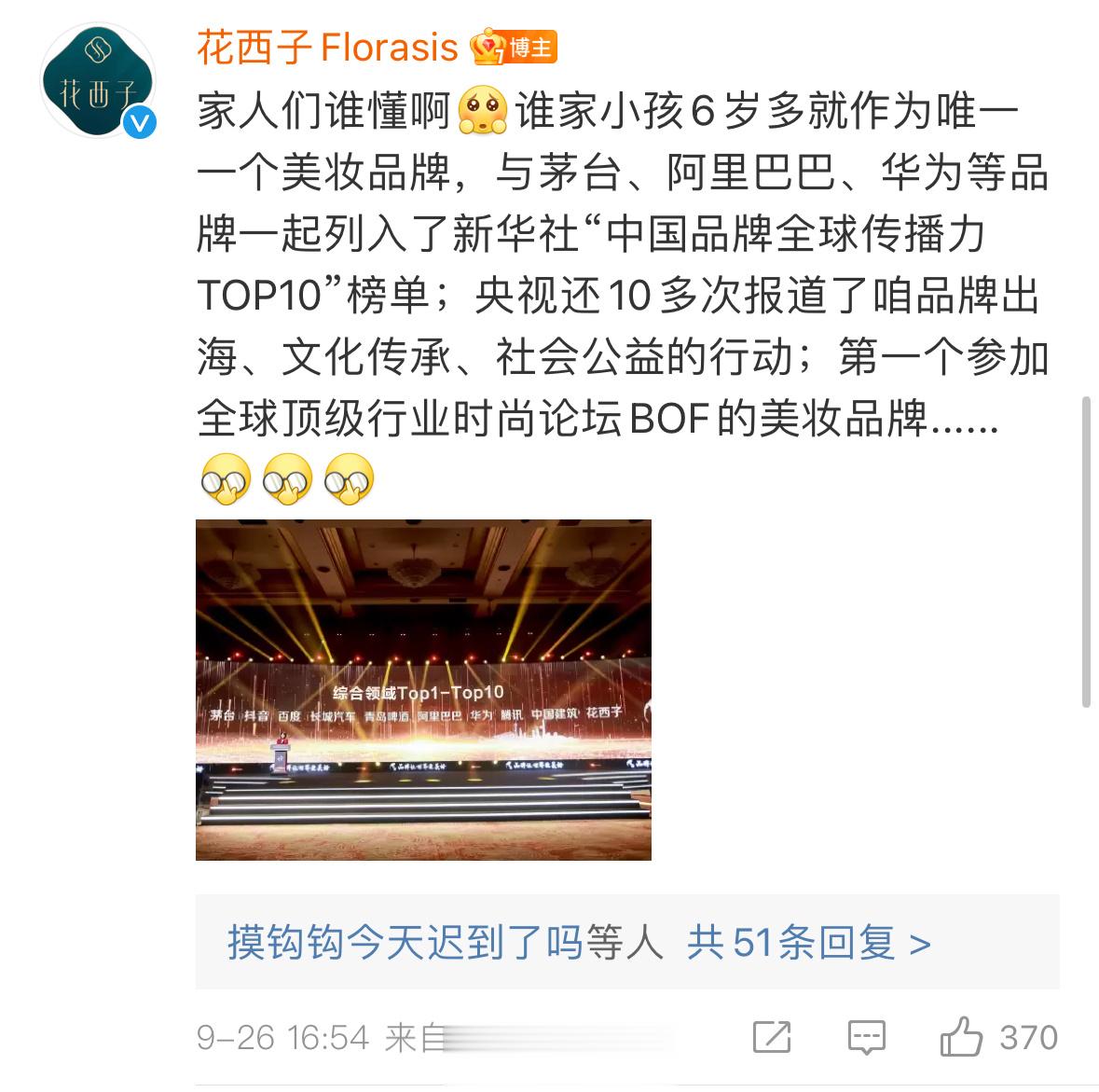Click the 9-26 16:54 timestamp
The image size is (1099, 1092).
(282, 1037)
